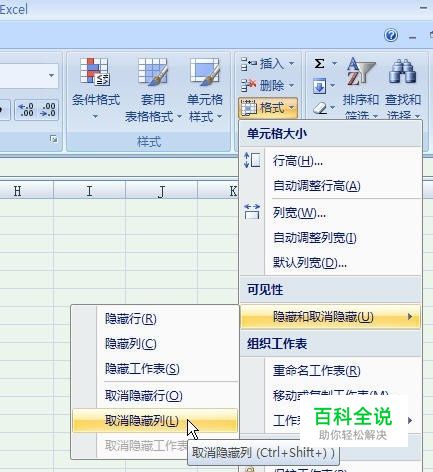Click the Delete (删除) cells icon
This screenshot has width=433, height=472.
tap(248, 85)
